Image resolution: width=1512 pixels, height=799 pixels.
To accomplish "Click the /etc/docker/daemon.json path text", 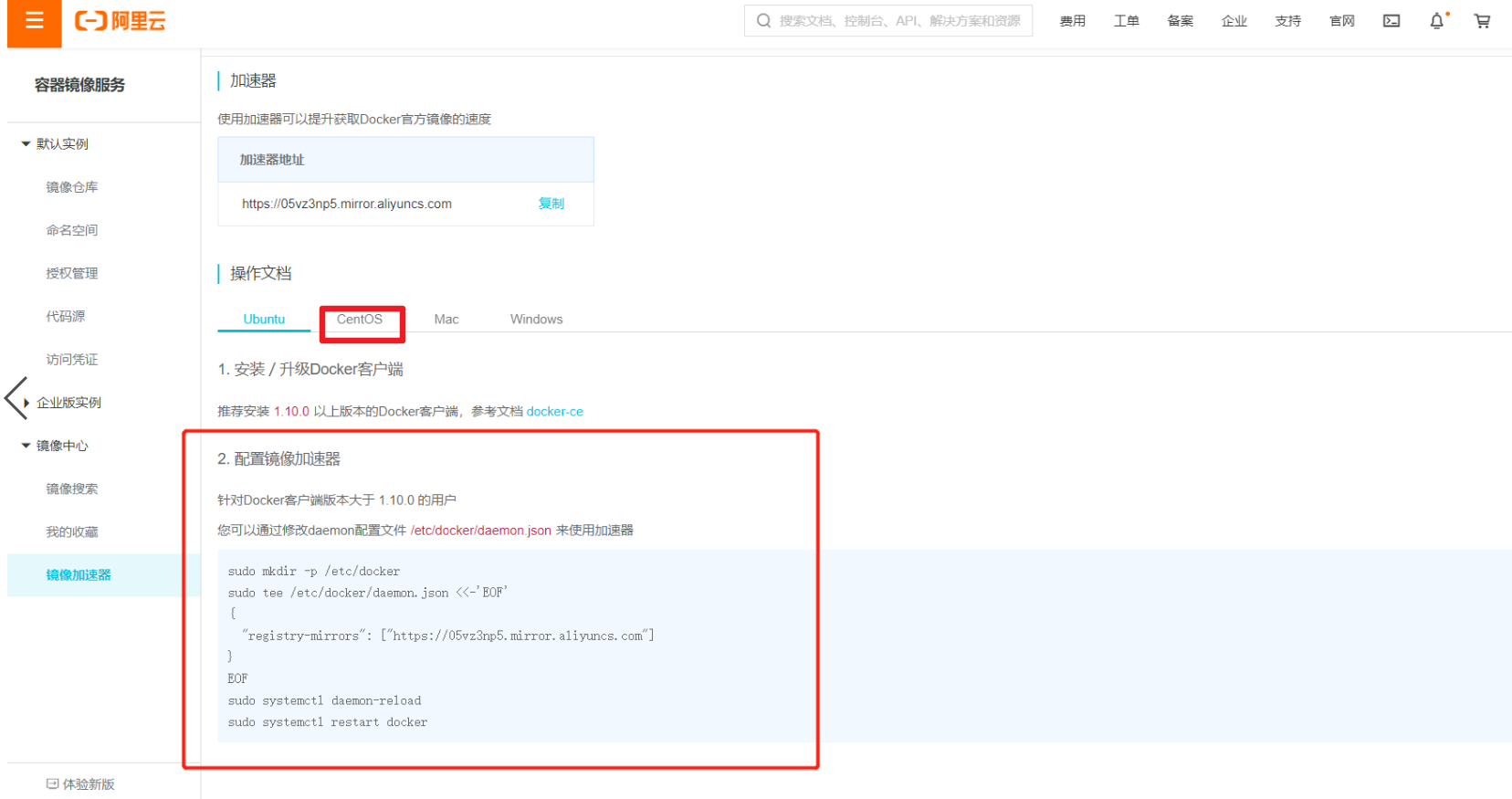I will 481,530.
